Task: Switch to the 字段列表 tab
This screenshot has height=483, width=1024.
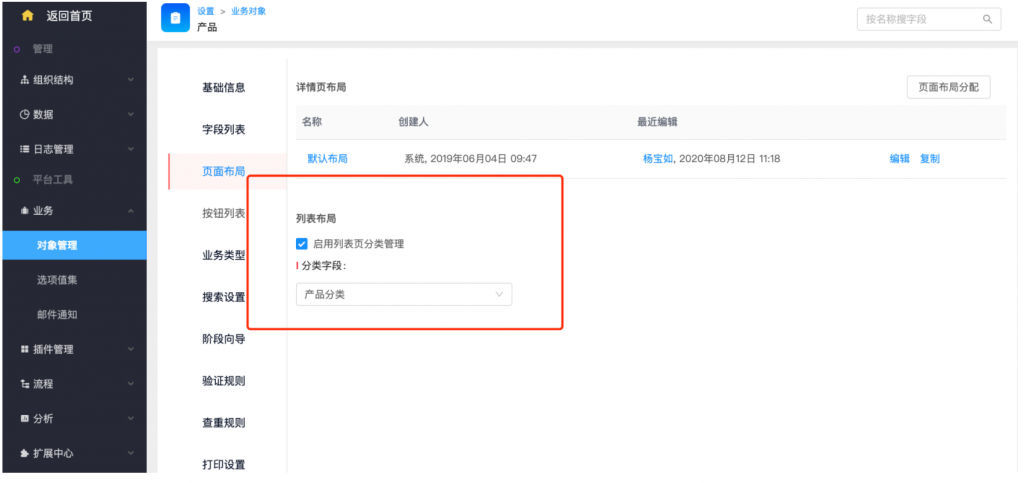Action: pos(223,130)
